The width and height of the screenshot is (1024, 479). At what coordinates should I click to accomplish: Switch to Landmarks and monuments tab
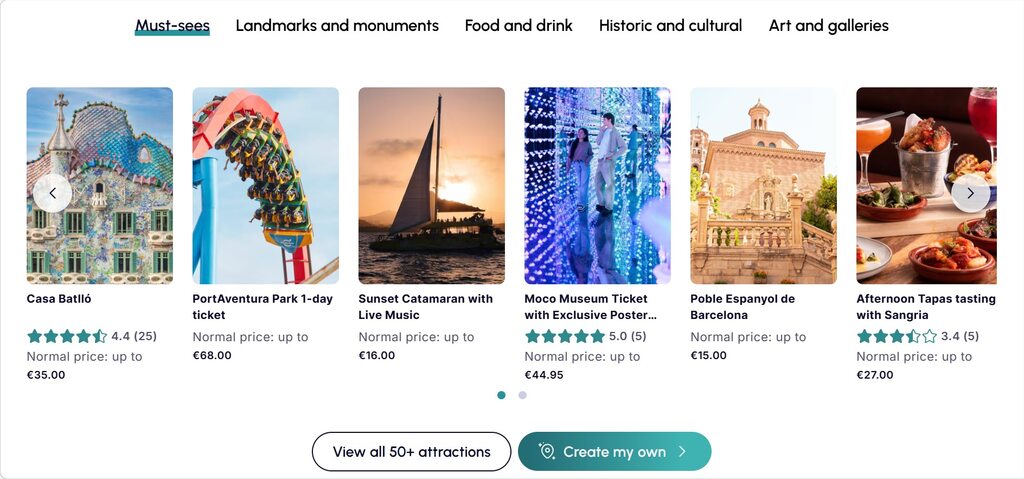pyautogui.click(x=337, y=26)
